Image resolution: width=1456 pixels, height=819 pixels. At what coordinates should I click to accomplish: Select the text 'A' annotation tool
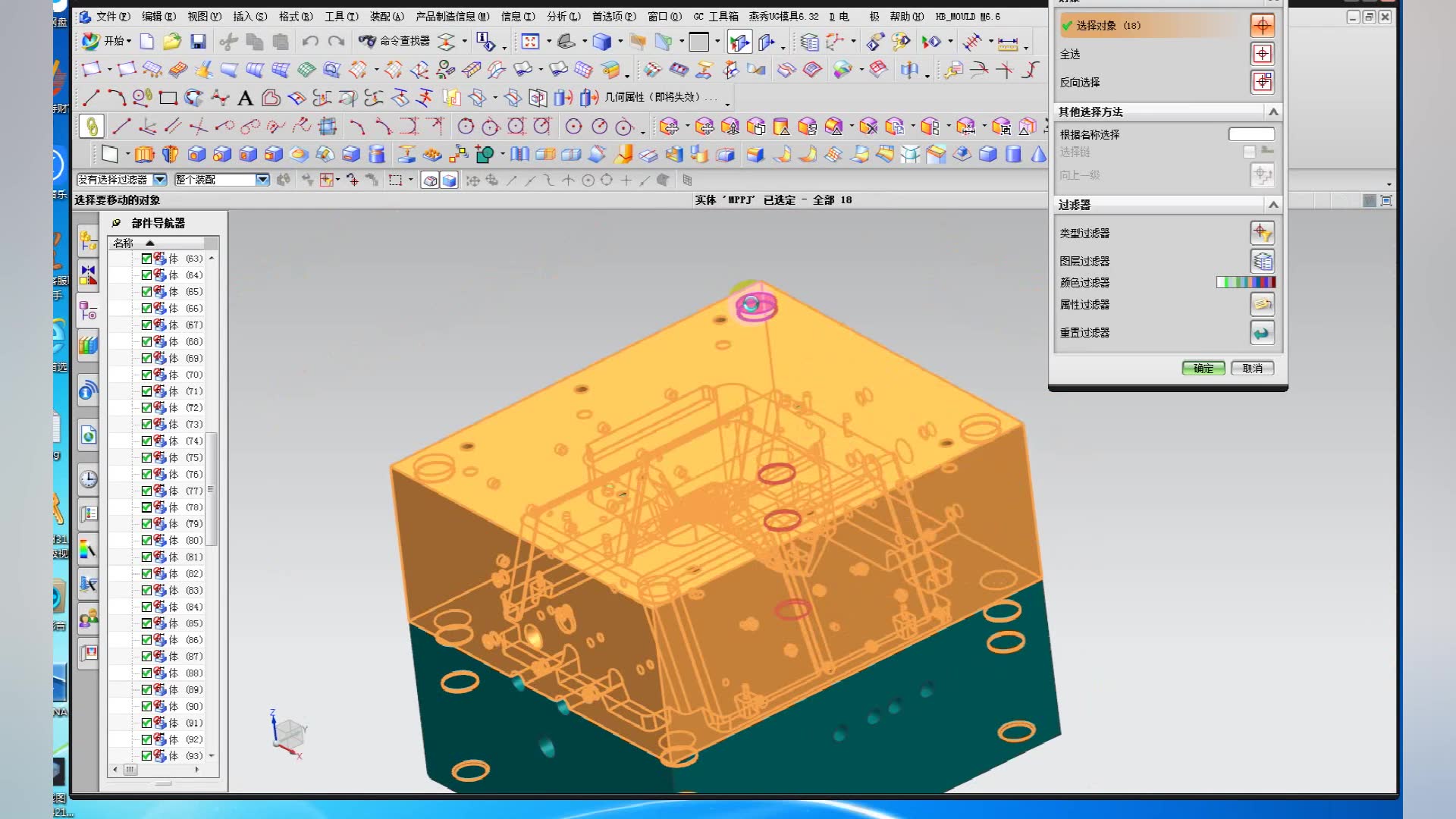[x=245, y=98]
